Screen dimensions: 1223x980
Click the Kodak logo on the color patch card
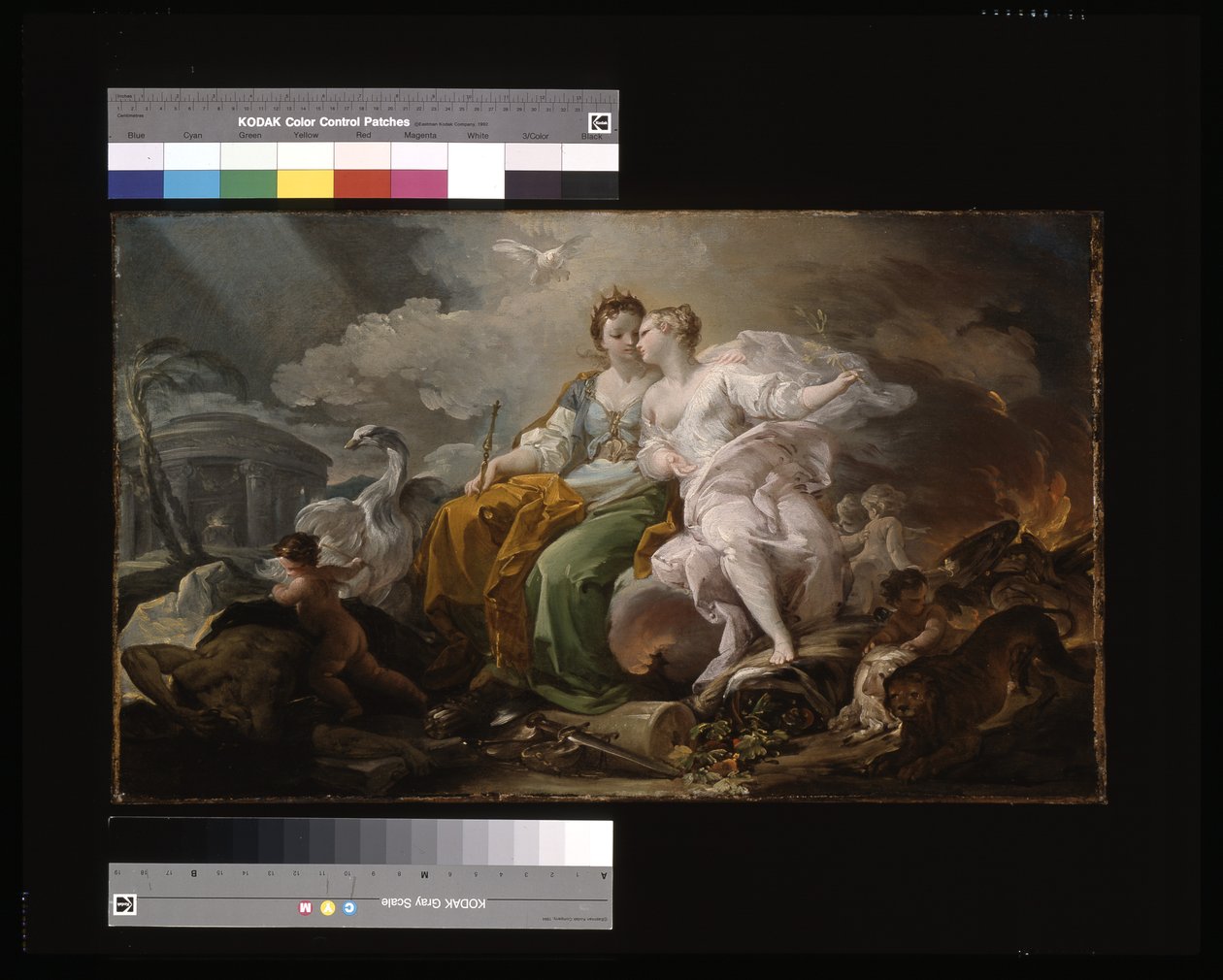(x=599, y=122)
